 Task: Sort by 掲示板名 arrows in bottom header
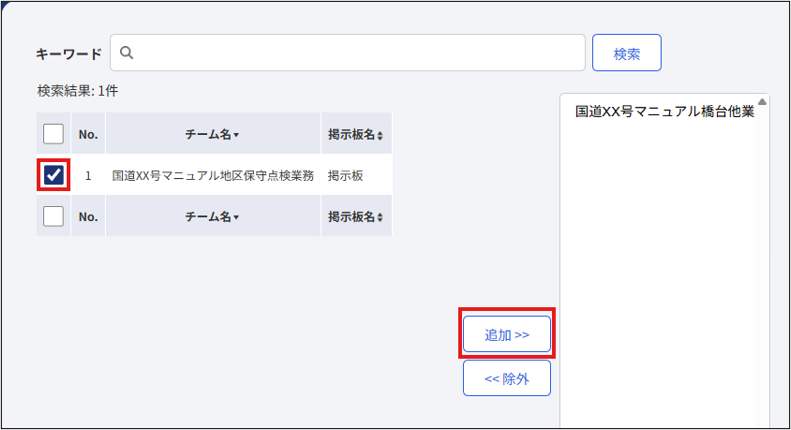380,218
